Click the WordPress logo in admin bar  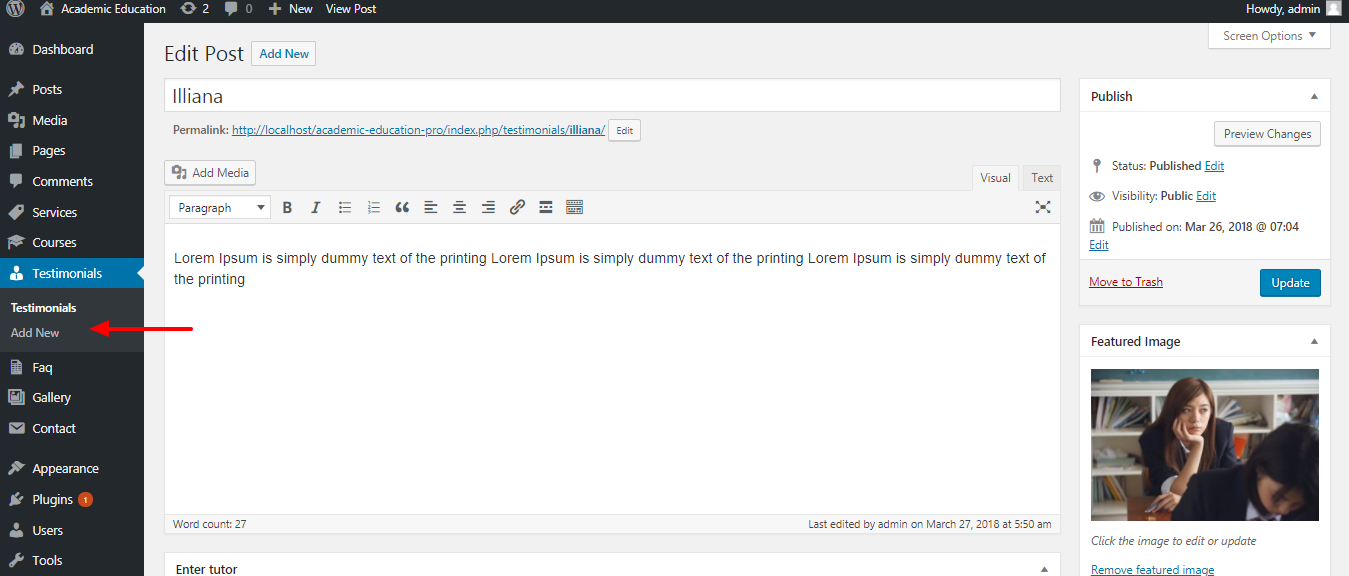tap(16, 9)
